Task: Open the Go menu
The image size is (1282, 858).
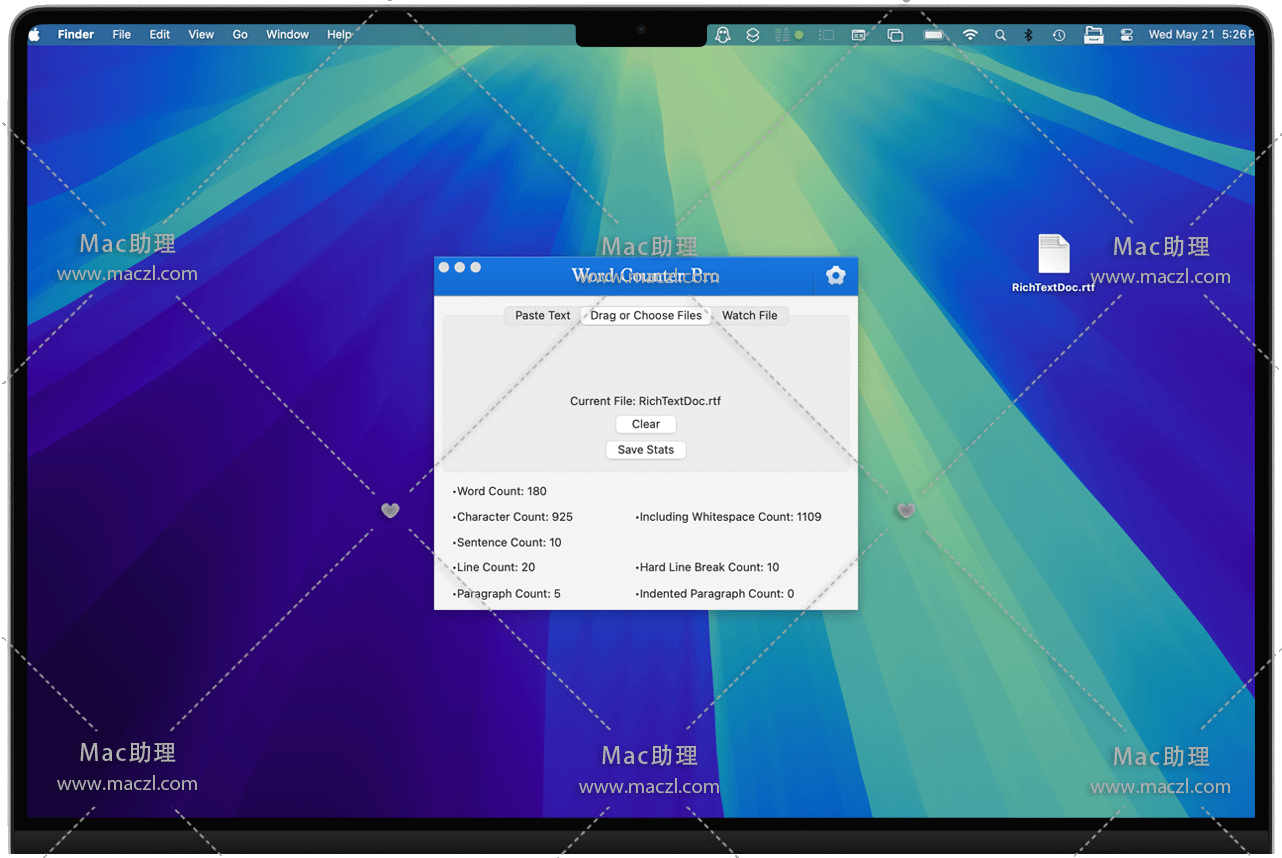Action: (x=240, y=34)
